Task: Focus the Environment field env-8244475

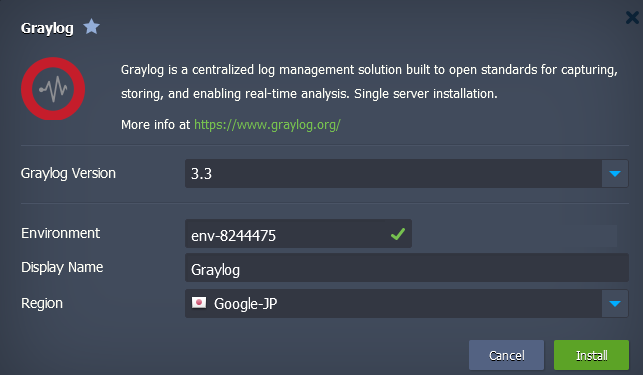Action: (298, 234)
